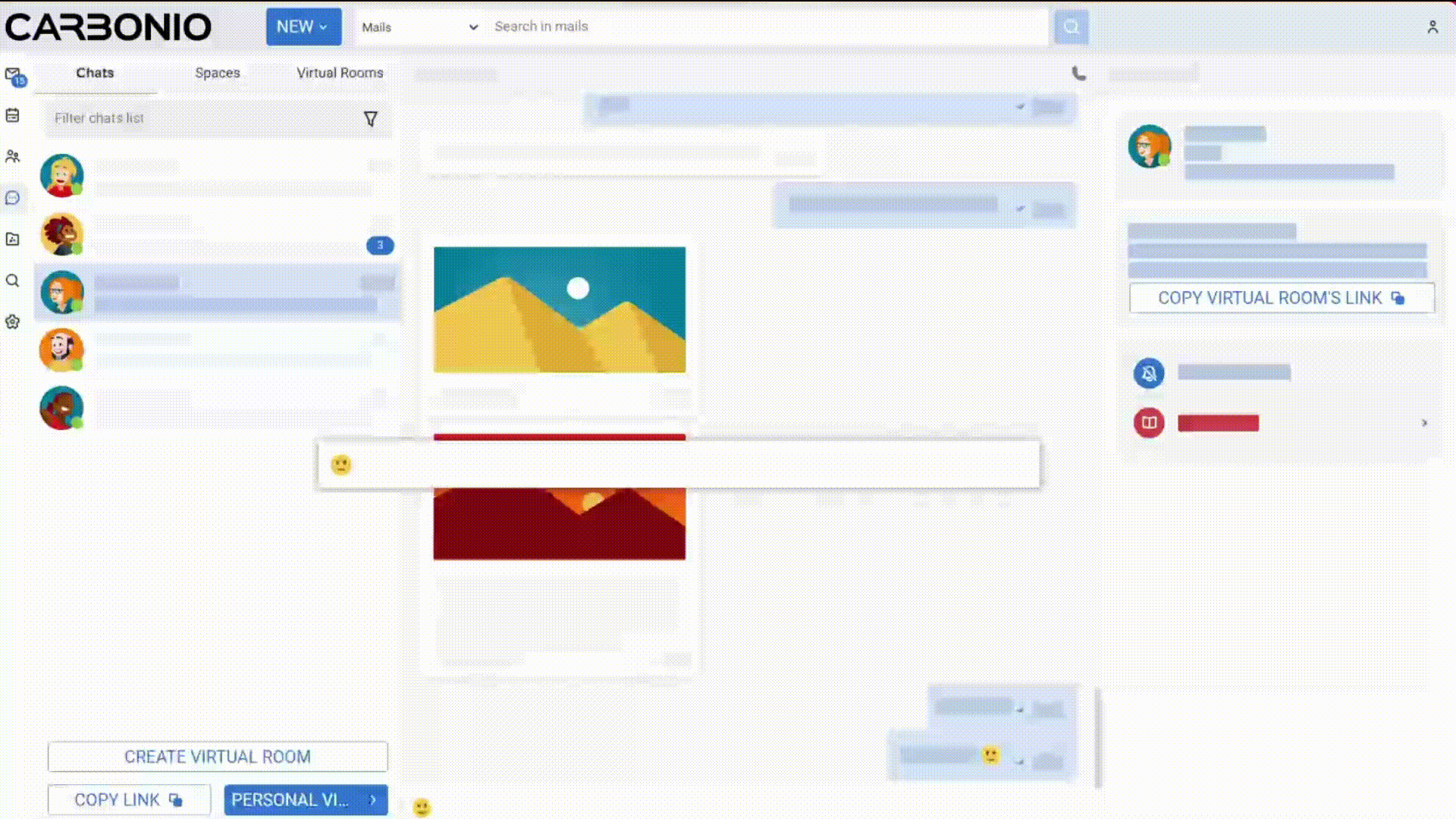The width and height of the screenshot is (1456, 819).
Task: Open the yellow pyramids image thumbnail
Action: [x=559, y=309]
